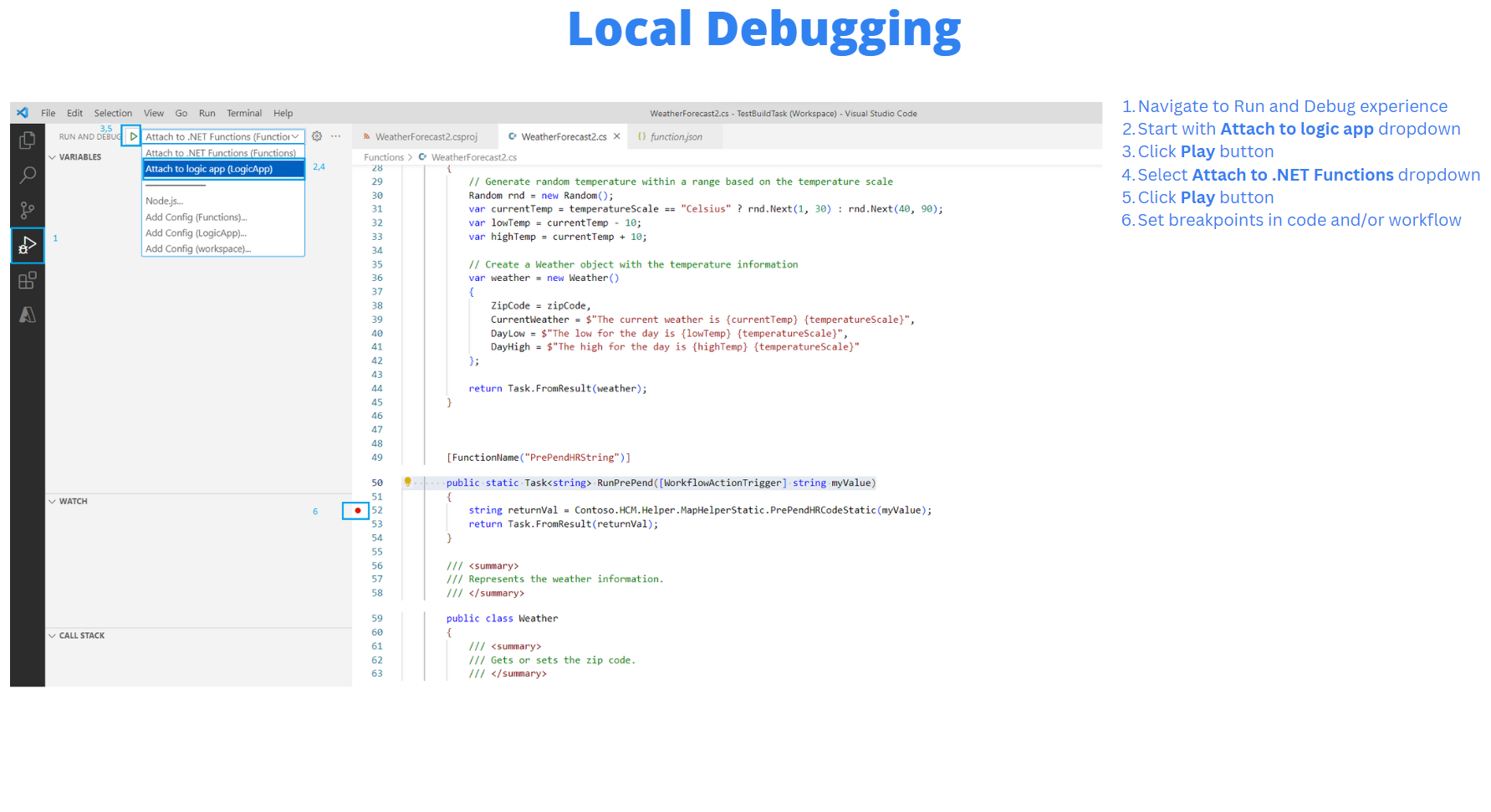Open the File menu
Screen dimensions: 1491x812
coord(49,113)
